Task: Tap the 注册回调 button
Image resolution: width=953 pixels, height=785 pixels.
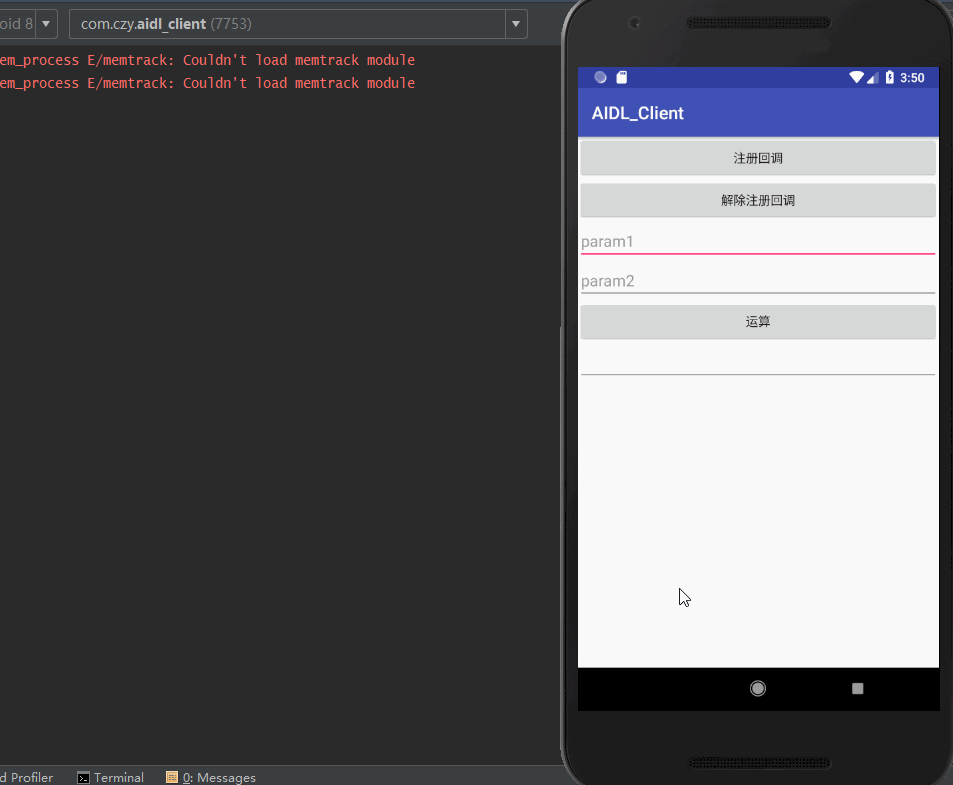Action: click(x=757, y=158)
